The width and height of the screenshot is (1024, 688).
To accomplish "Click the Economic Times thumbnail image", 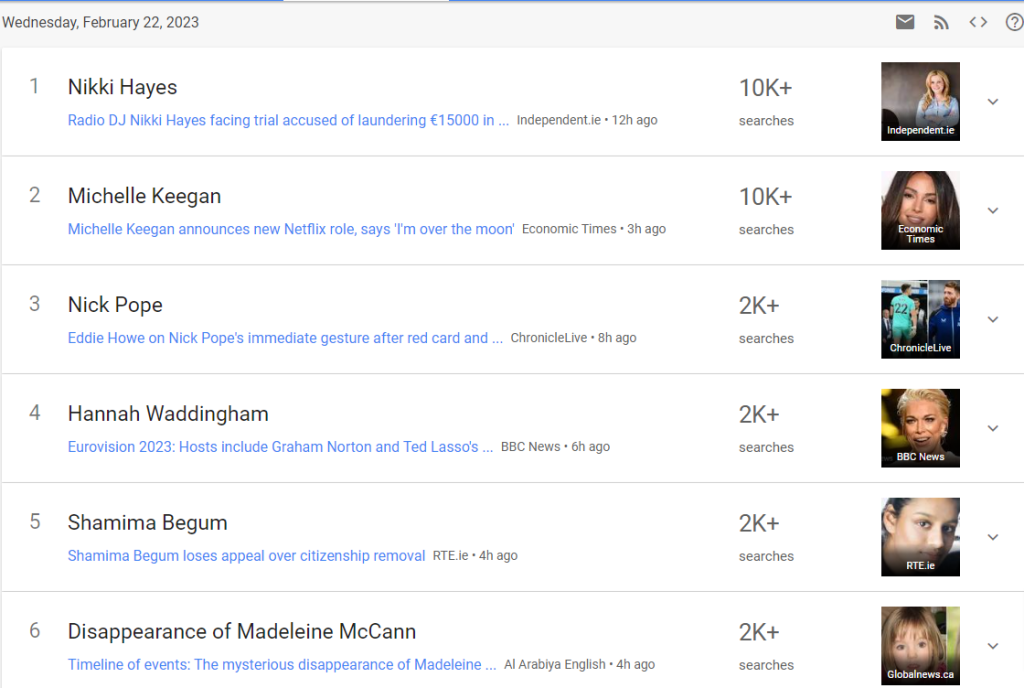I will (920, 210).
